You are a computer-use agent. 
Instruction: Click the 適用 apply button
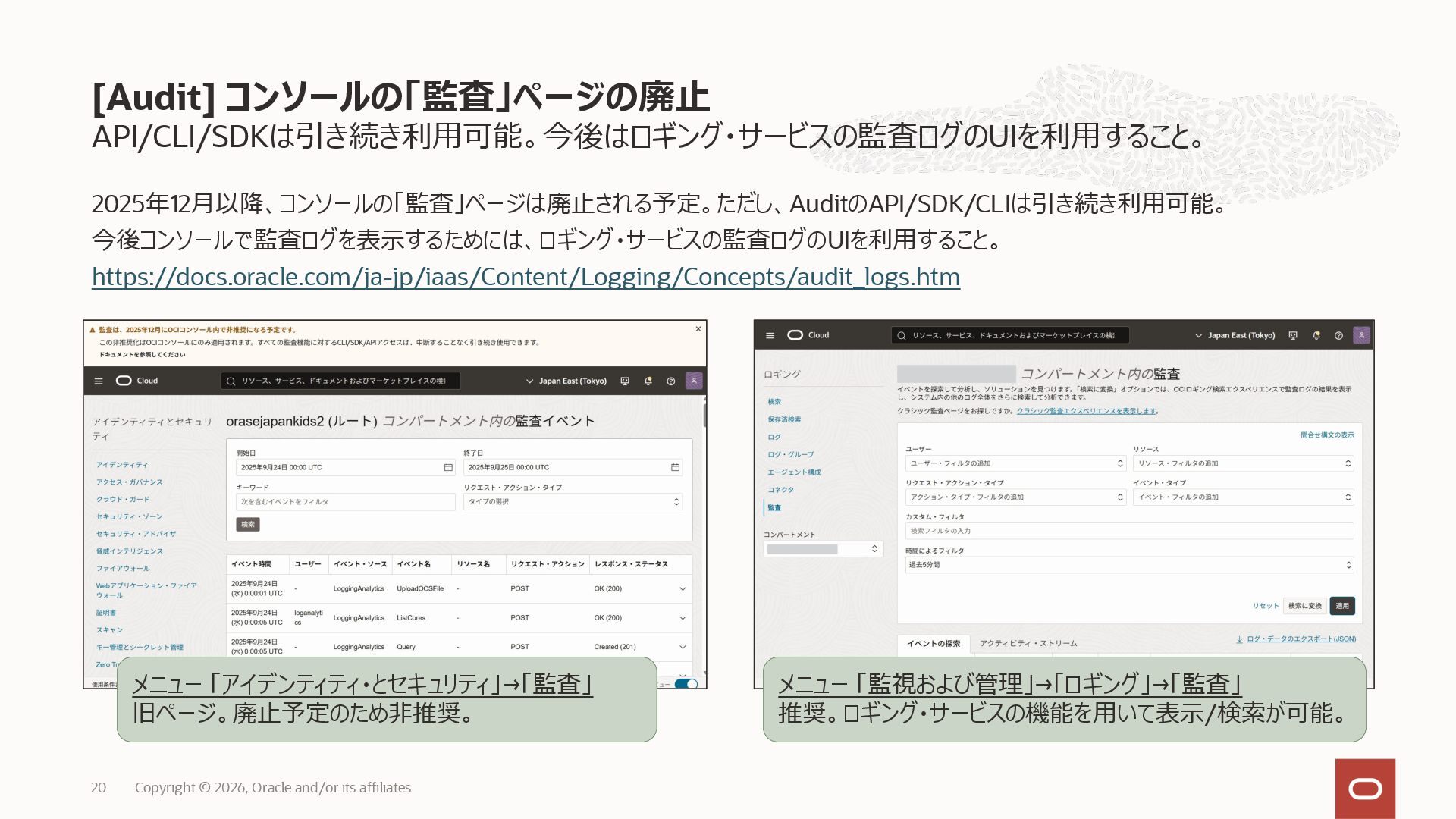click(1342, 606)
